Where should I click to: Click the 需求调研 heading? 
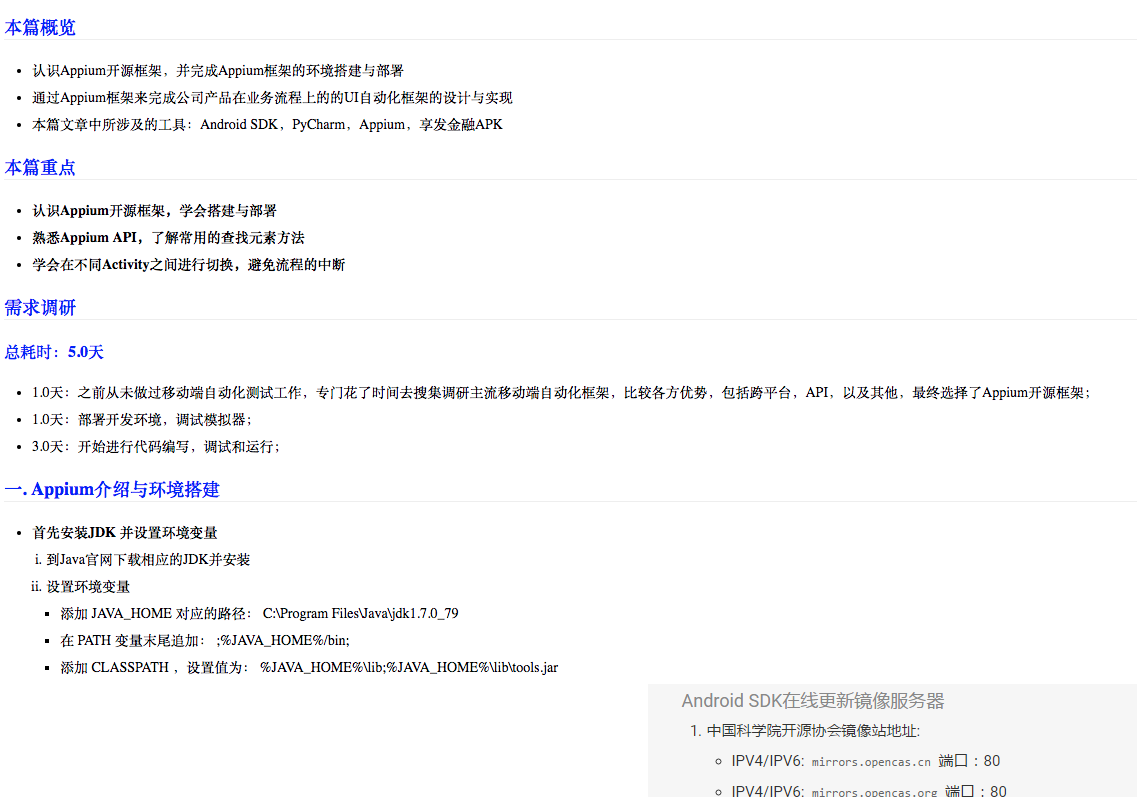coord(40,307)
